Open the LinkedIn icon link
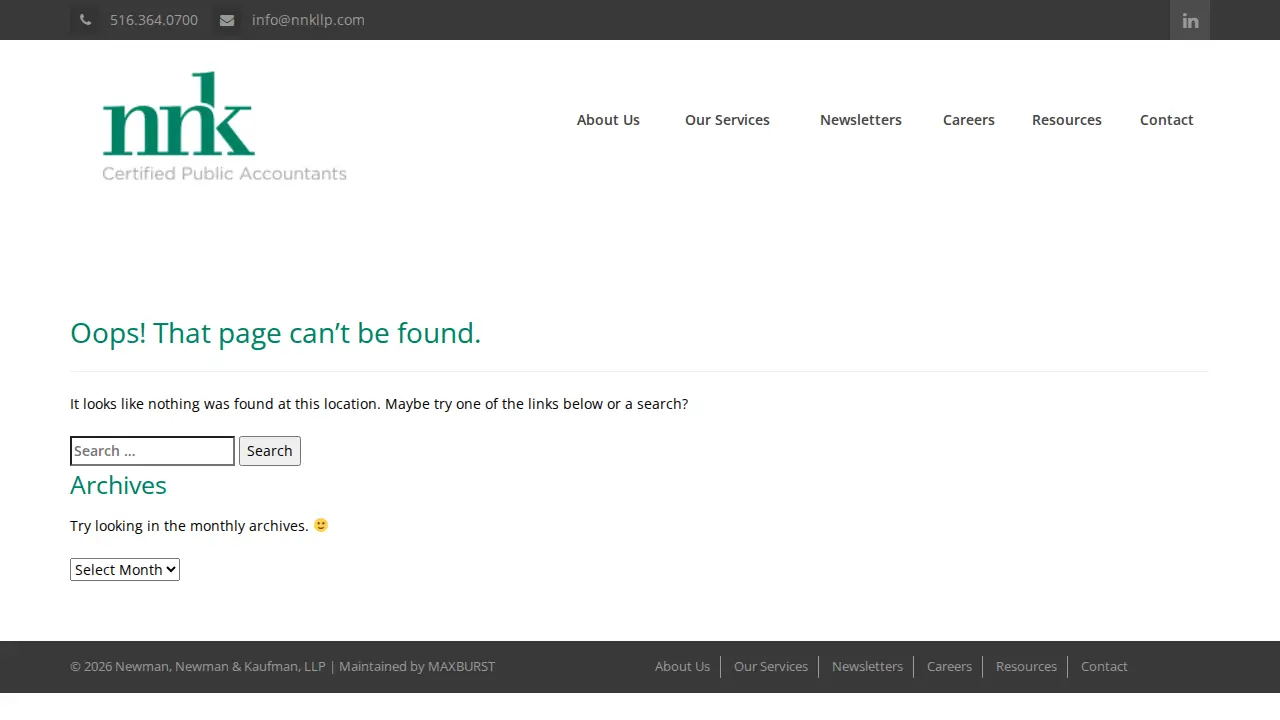 coord(1190,20)
